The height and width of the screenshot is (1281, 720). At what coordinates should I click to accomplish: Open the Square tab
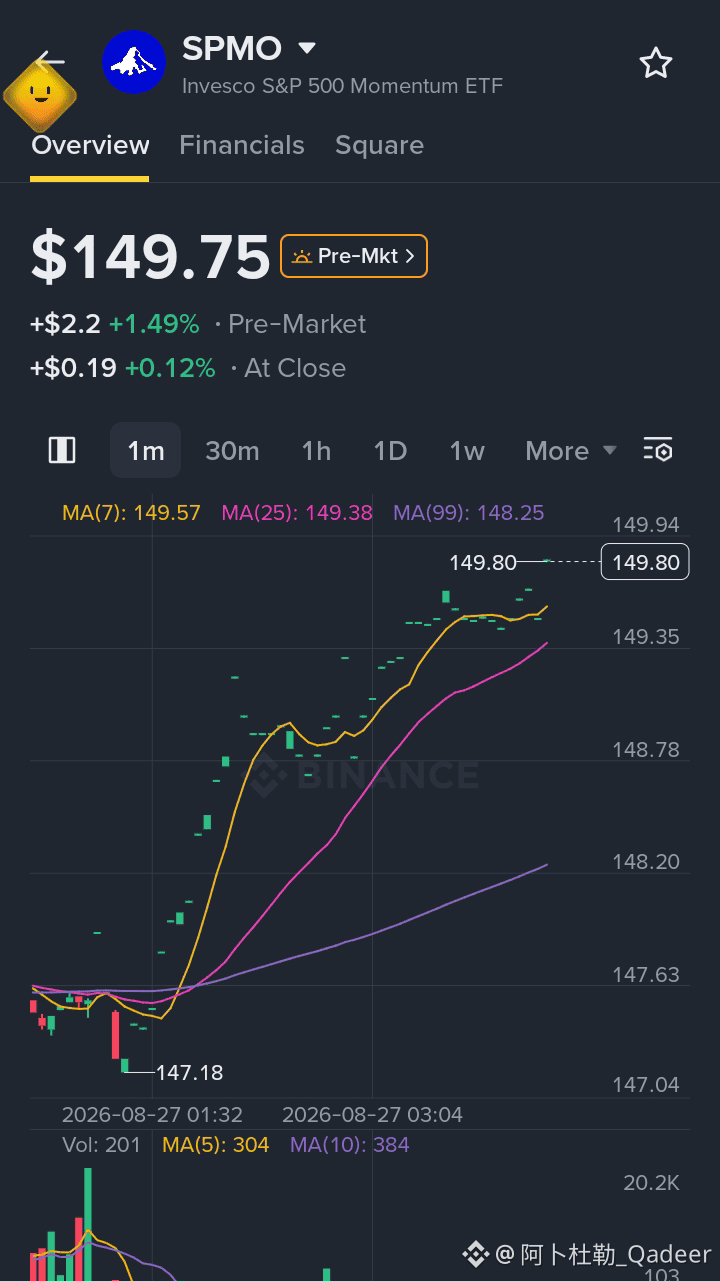coord(379,145)
